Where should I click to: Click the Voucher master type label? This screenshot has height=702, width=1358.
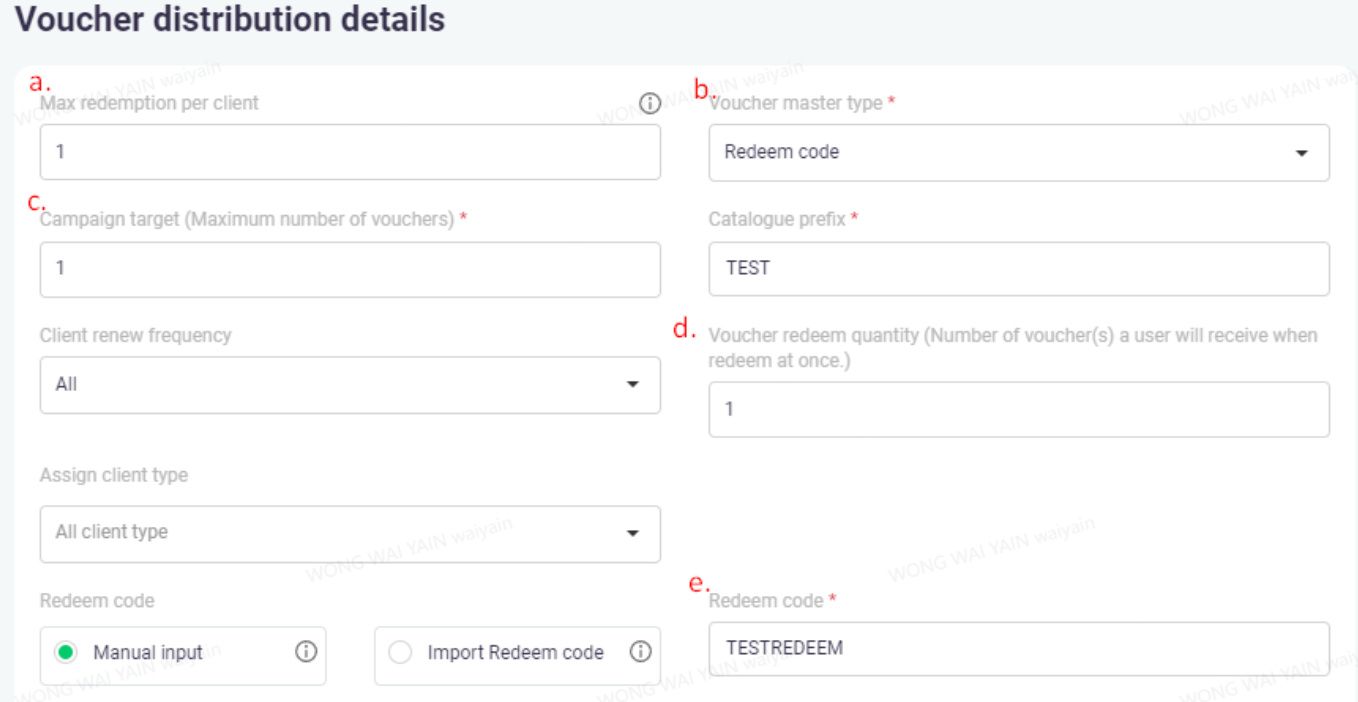796,103
